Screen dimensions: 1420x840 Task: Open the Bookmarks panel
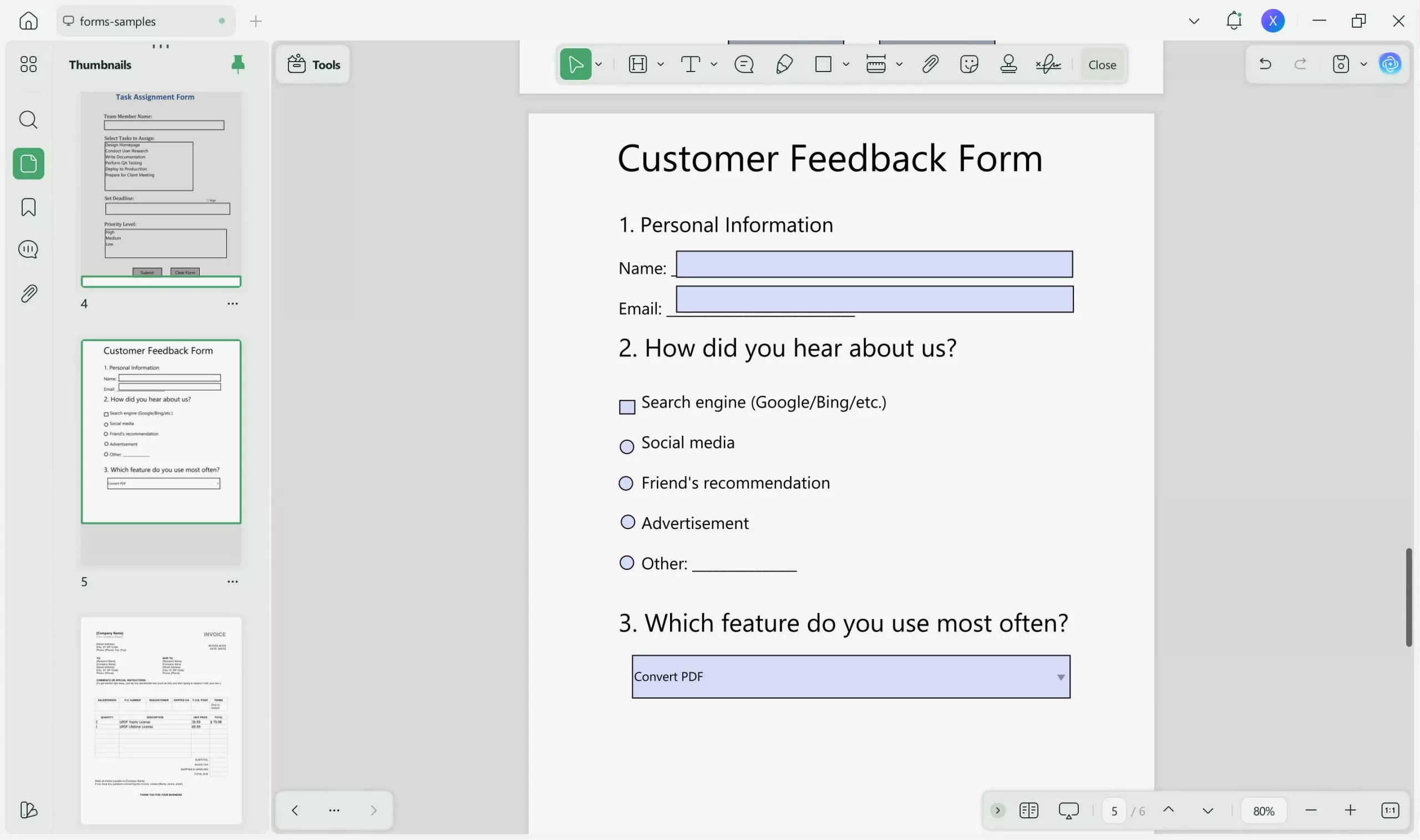(x=28, y=207)
